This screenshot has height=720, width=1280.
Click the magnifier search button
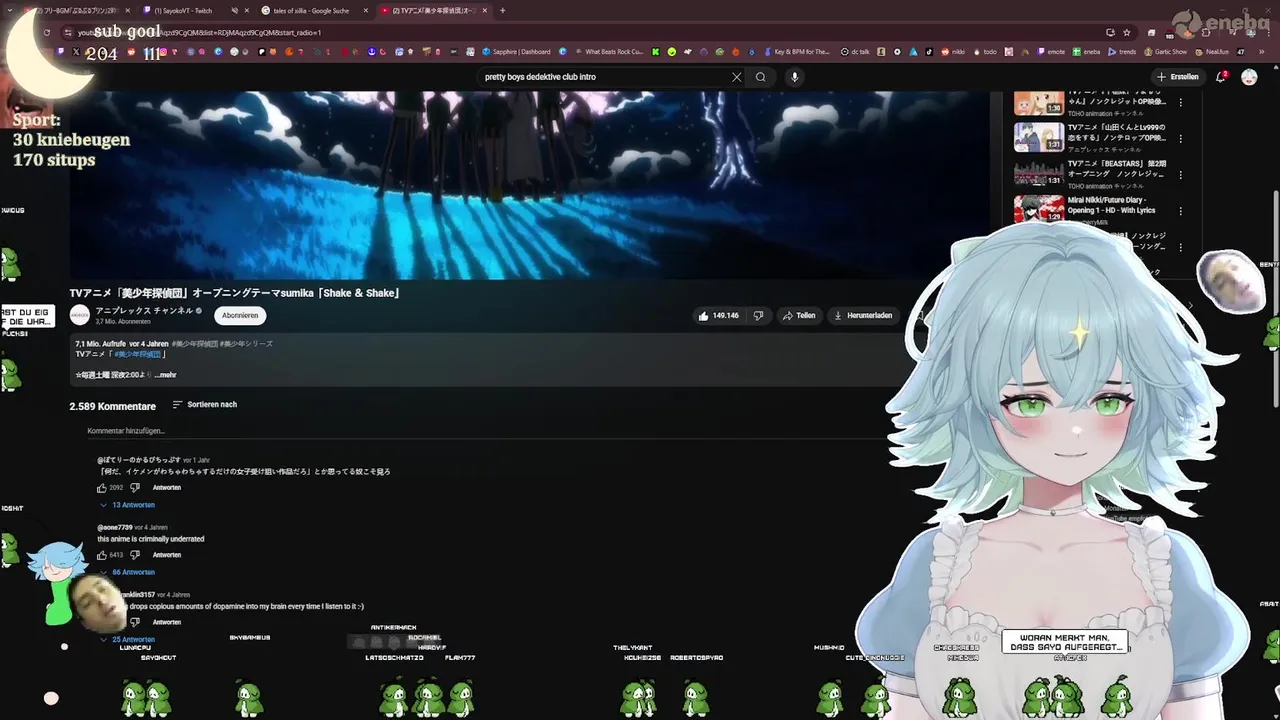[x=761, y=77]
